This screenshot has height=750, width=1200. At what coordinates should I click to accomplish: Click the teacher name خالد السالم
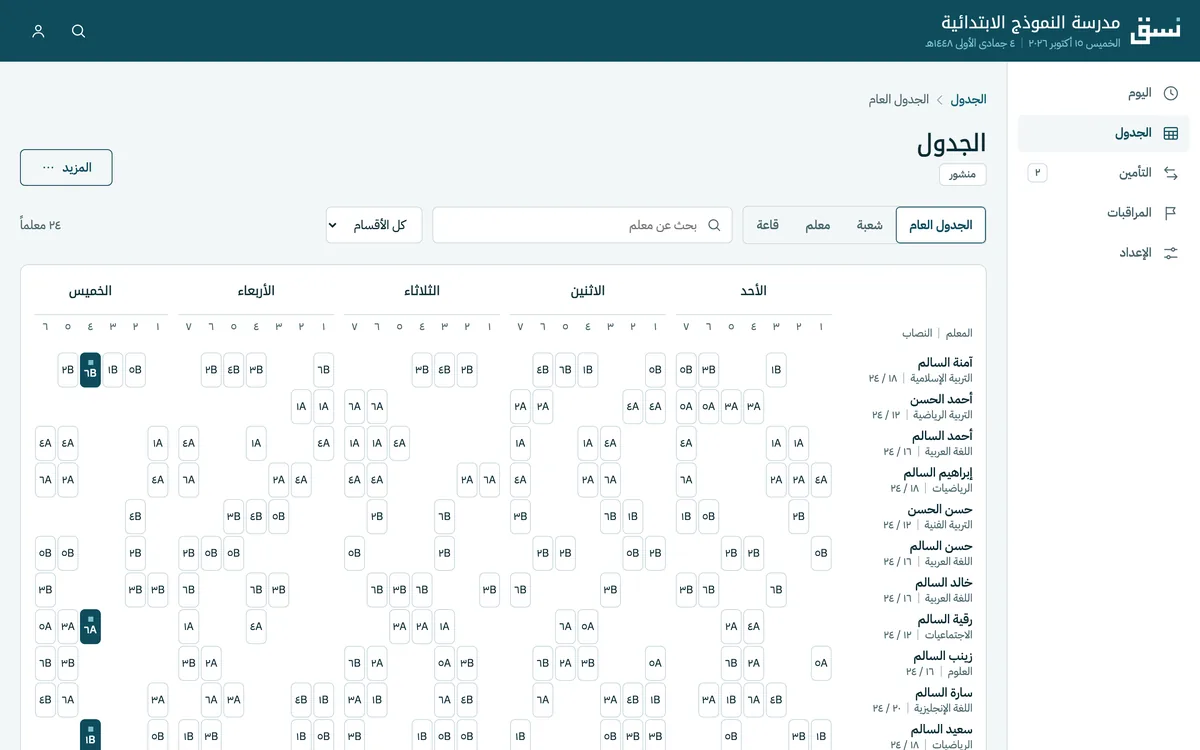(944, 583)
